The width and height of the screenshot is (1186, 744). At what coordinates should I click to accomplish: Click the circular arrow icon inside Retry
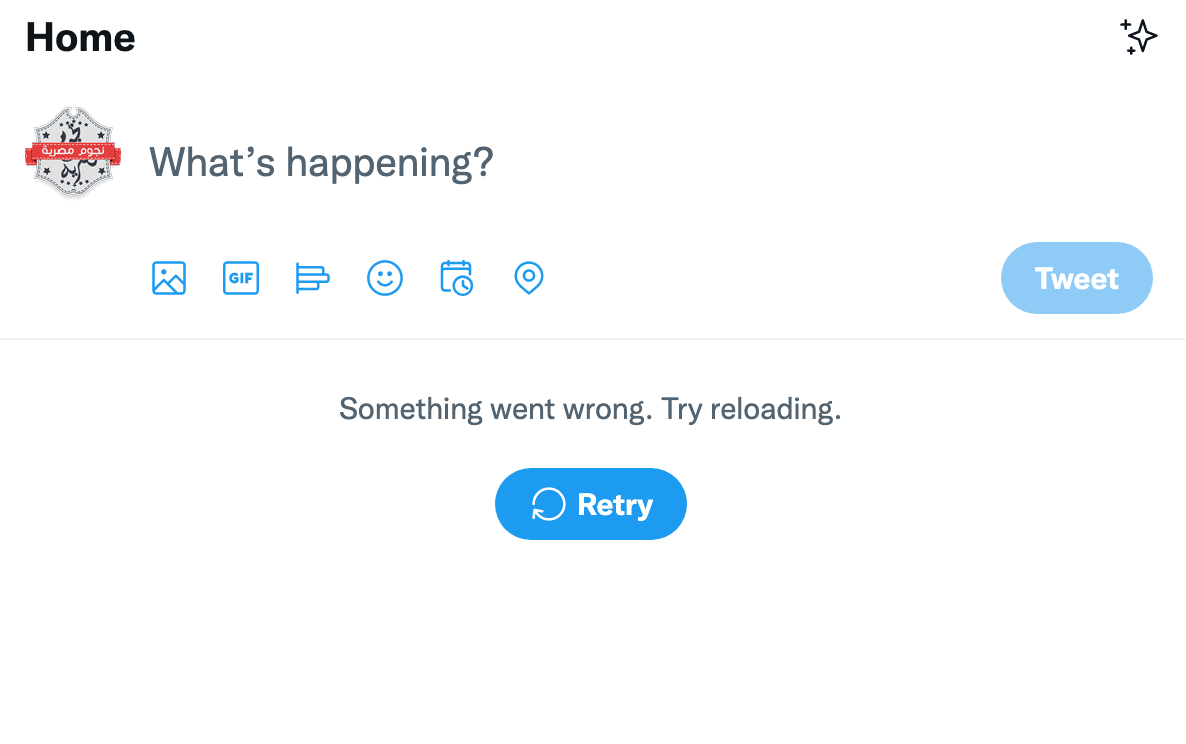[548, 504]
